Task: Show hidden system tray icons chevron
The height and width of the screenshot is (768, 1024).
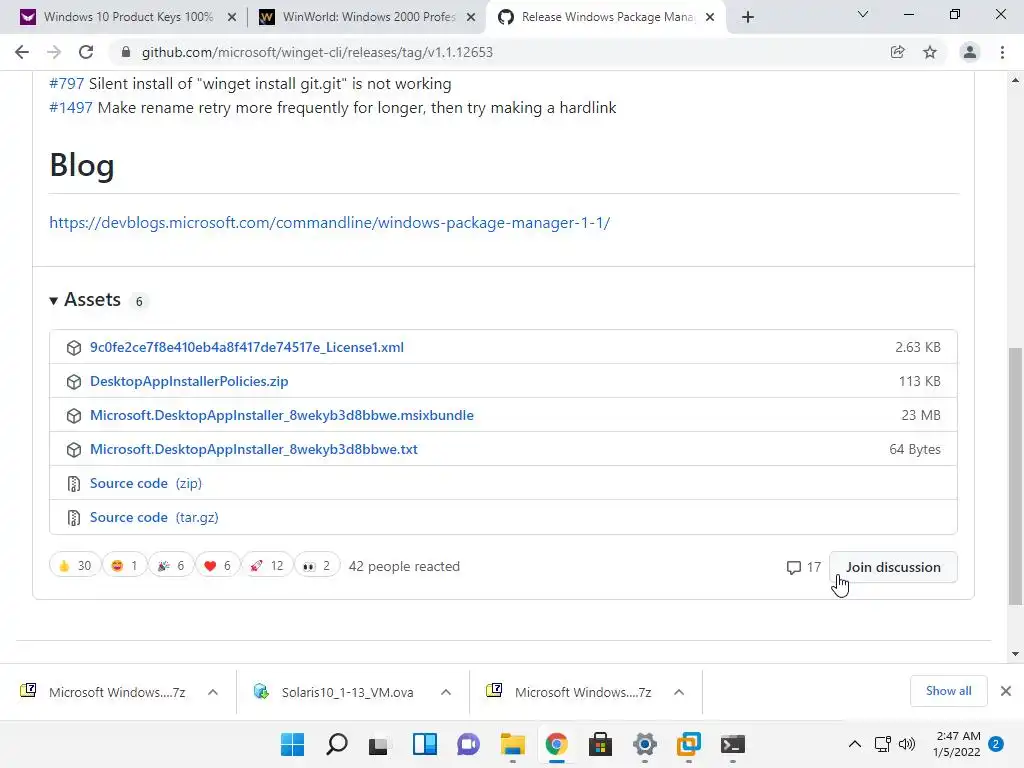Action: click(x=855, y=744)
